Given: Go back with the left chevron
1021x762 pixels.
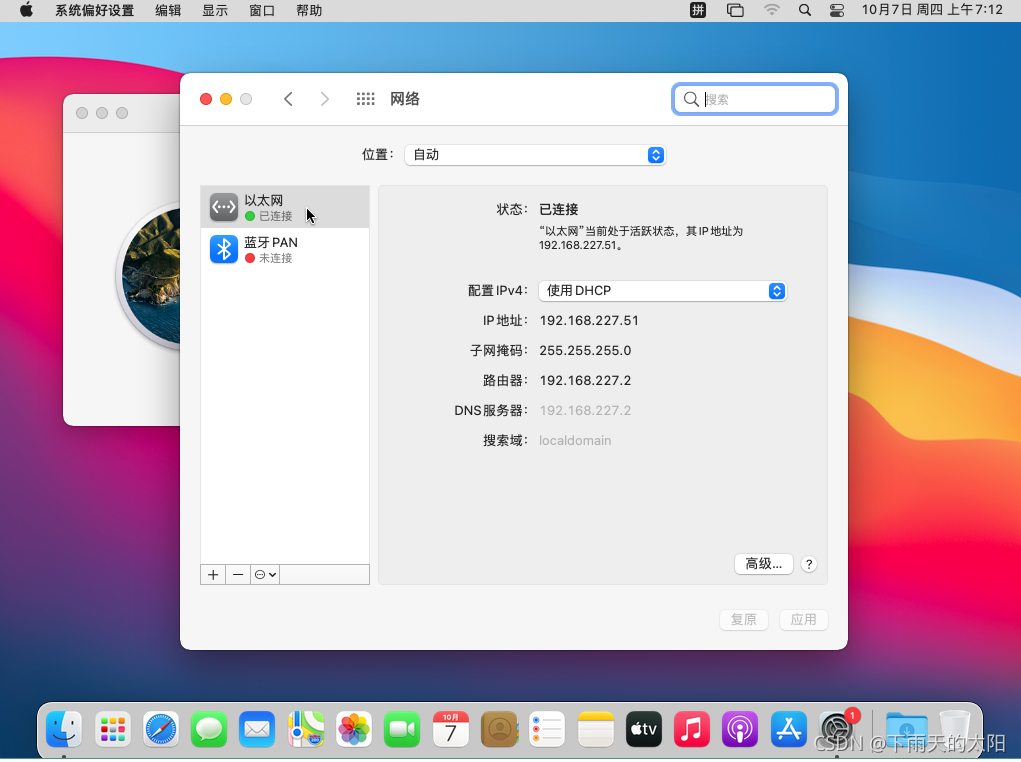Looking at the screenshot, I should click(x=288, y=99).
